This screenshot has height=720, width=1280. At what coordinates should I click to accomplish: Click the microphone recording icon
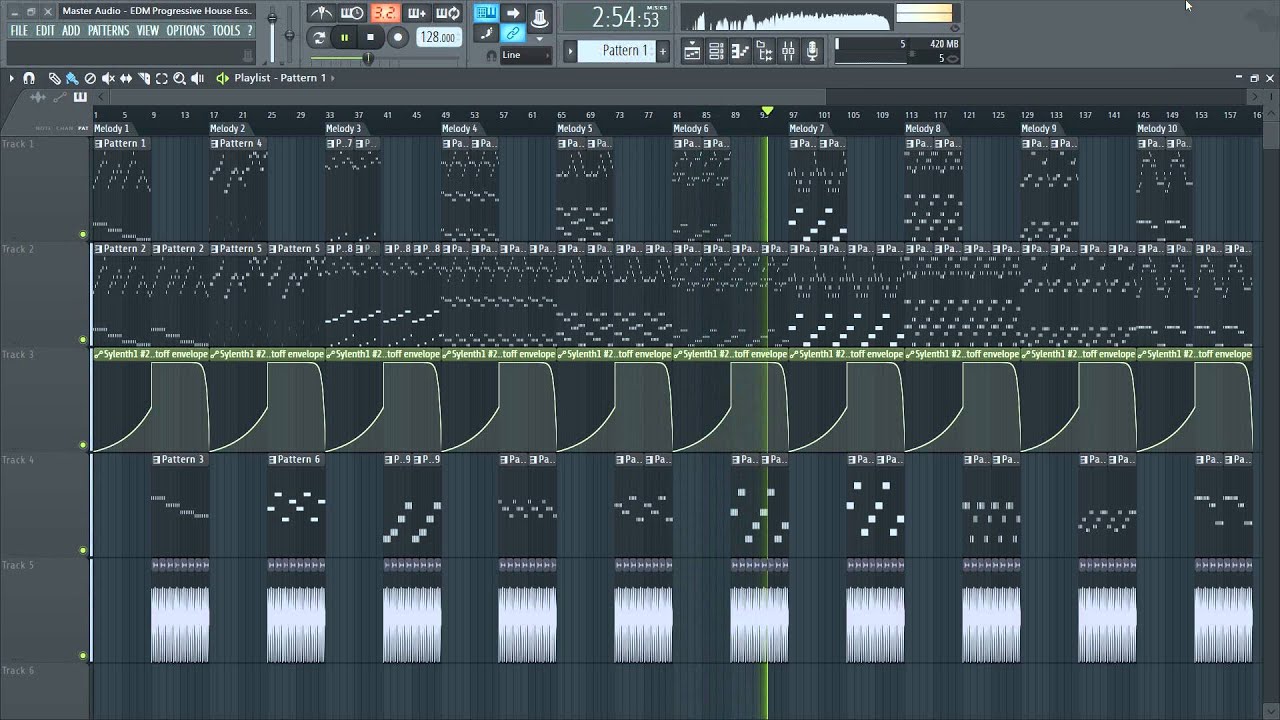[x=812, y=50]
